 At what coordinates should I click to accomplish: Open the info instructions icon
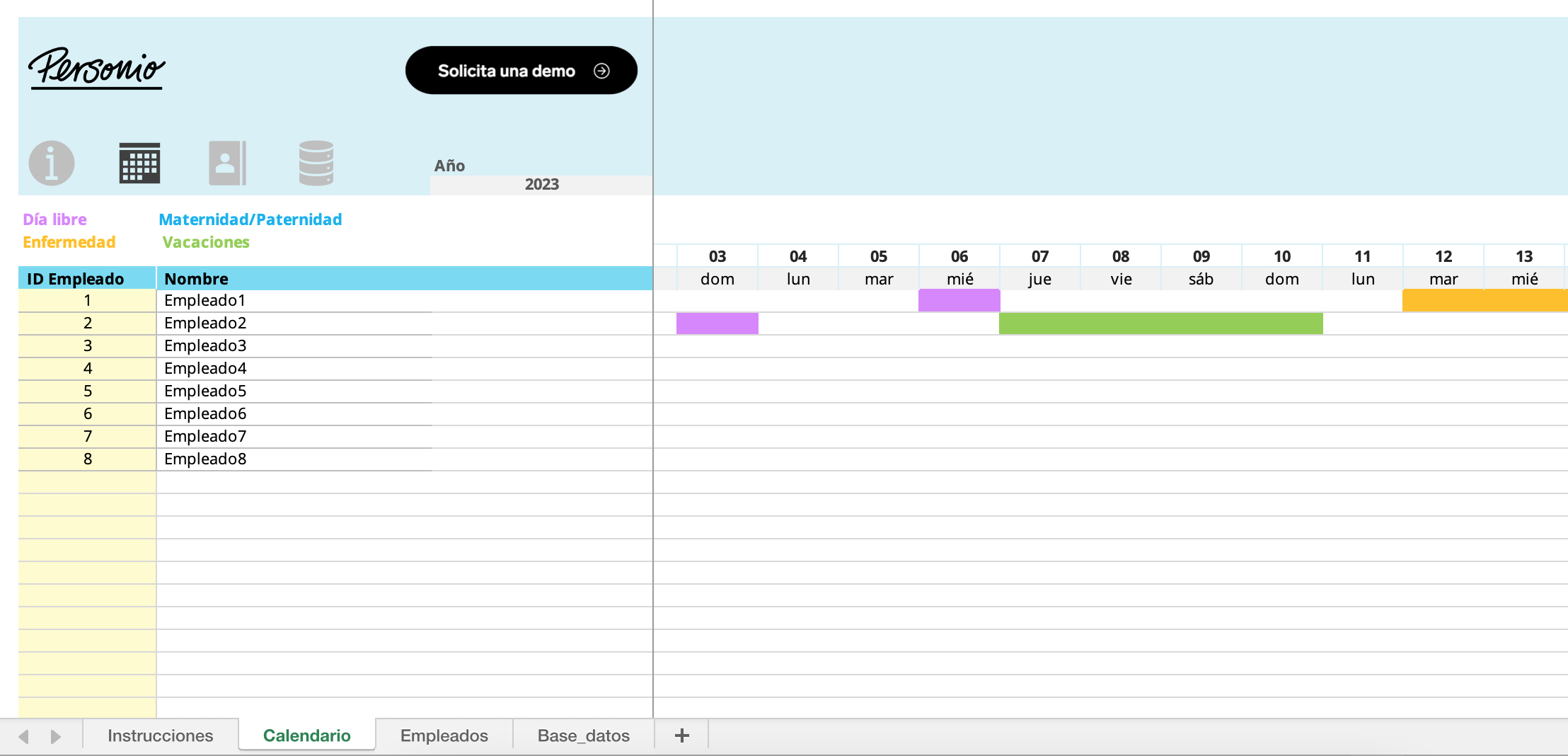tap(52, 163)
